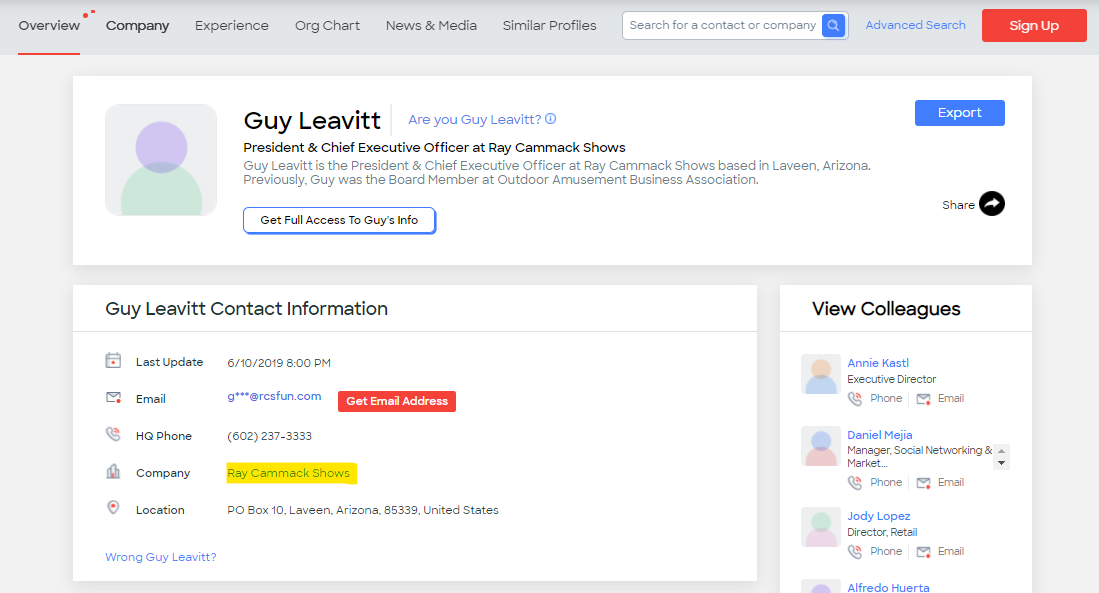1099x593 pixels.
Task: Click the View Colleagues heading
Action: pyautogui.click(x=886, y=309)
